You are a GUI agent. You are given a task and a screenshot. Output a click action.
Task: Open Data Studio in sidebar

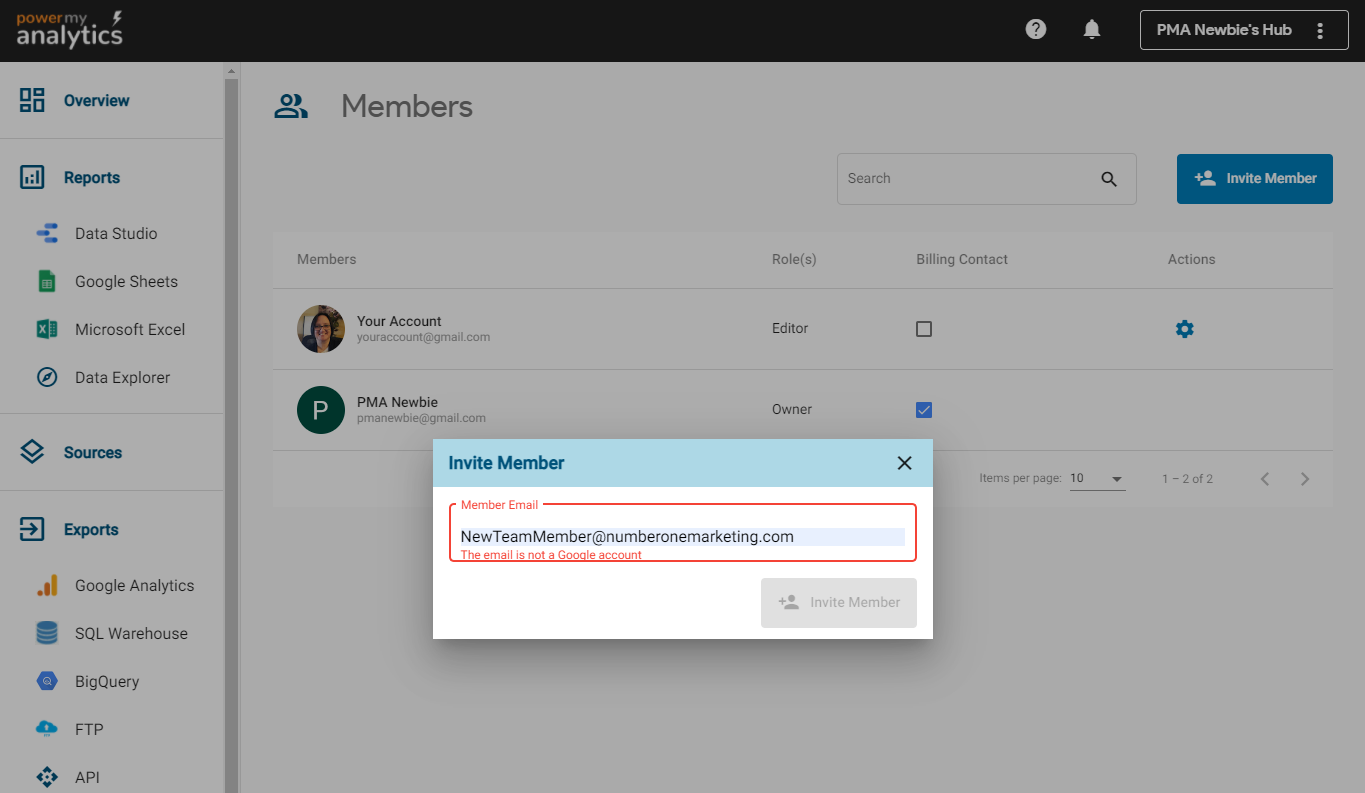[115, 234]
